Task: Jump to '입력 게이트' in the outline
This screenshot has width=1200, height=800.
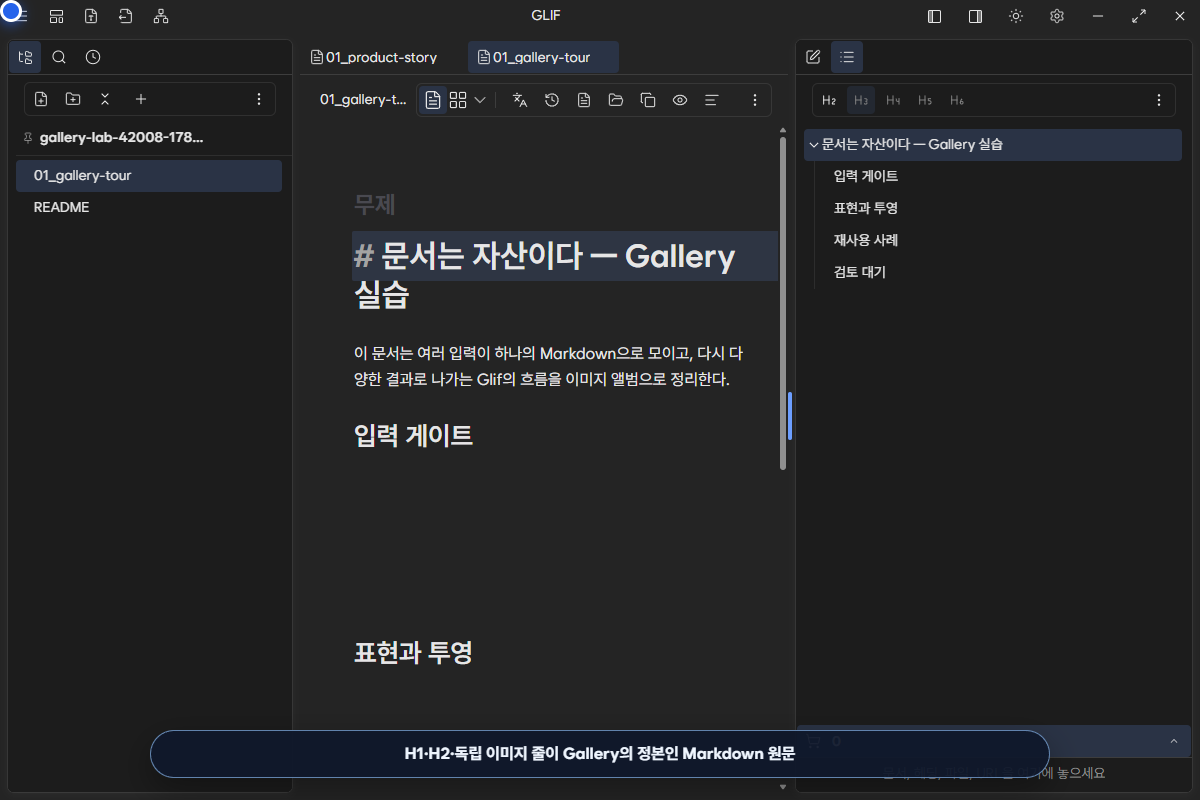Action: point(866,176)
